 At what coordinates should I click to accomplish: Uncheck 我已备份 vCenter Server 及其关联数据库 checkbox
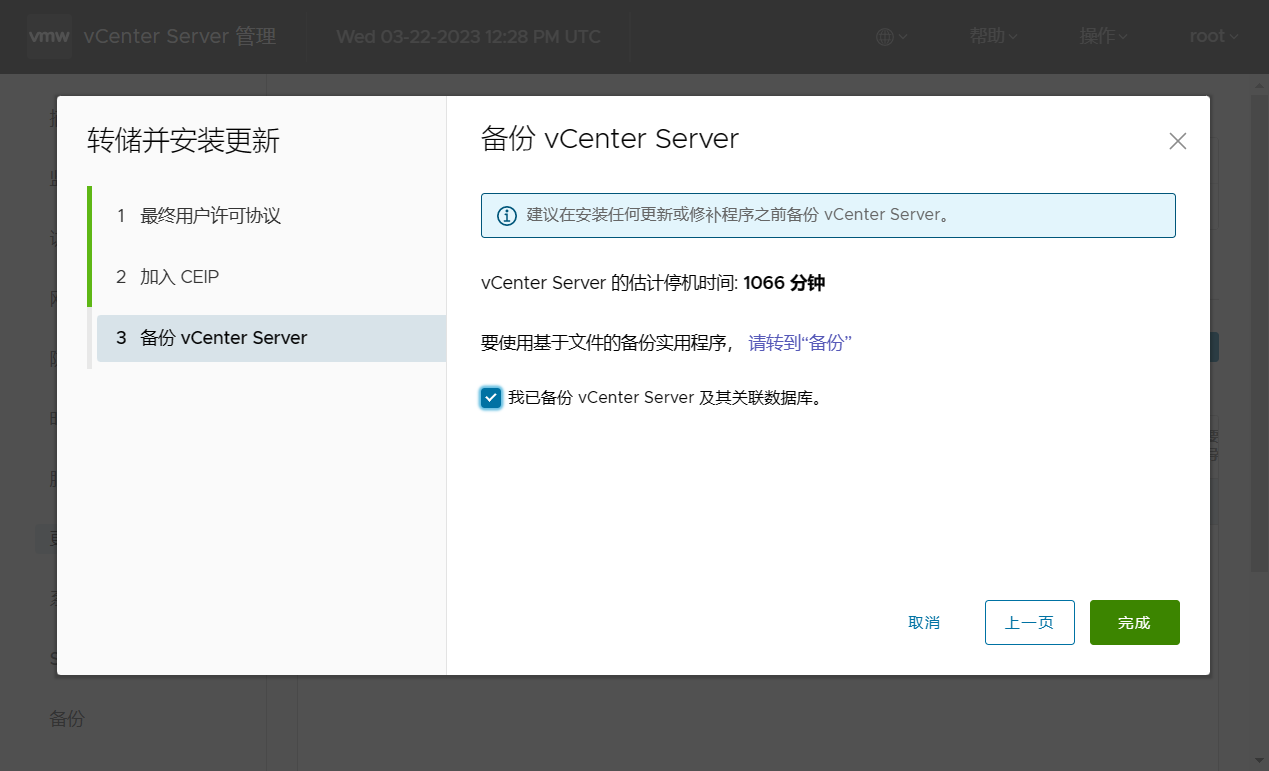[491, 398]
